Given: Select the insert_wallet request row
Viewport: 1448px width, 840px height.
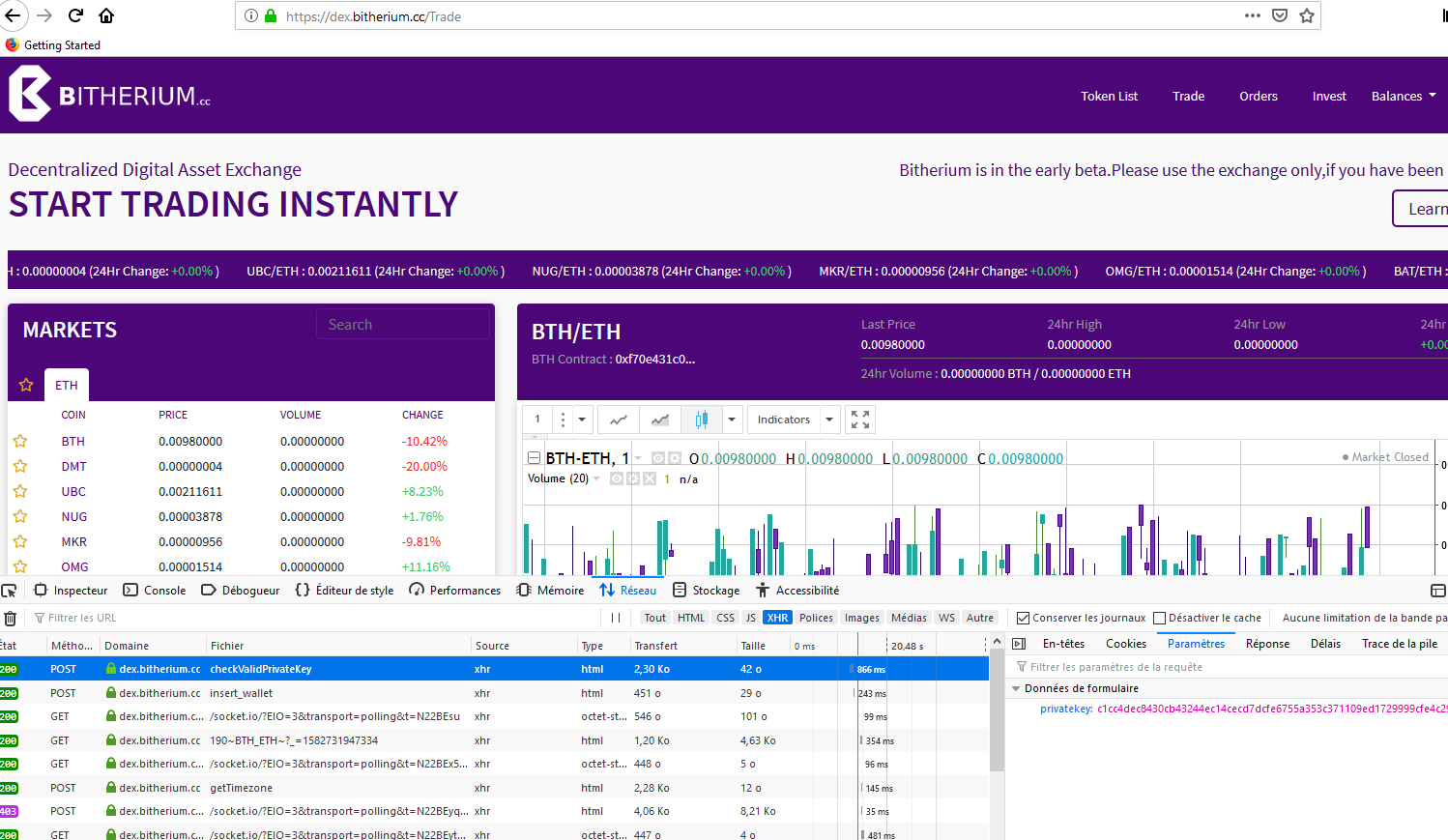Looking at the screenshot, I should pos(494,693).
